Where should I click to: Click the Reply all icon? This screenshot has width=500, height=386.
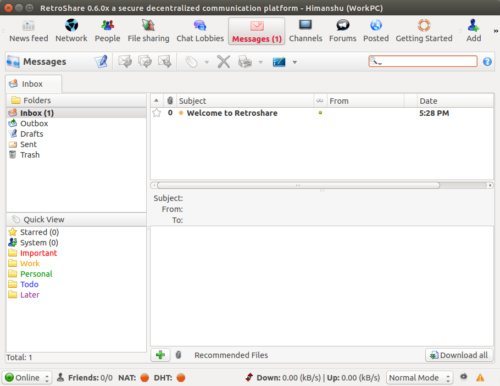pos(145,62)
